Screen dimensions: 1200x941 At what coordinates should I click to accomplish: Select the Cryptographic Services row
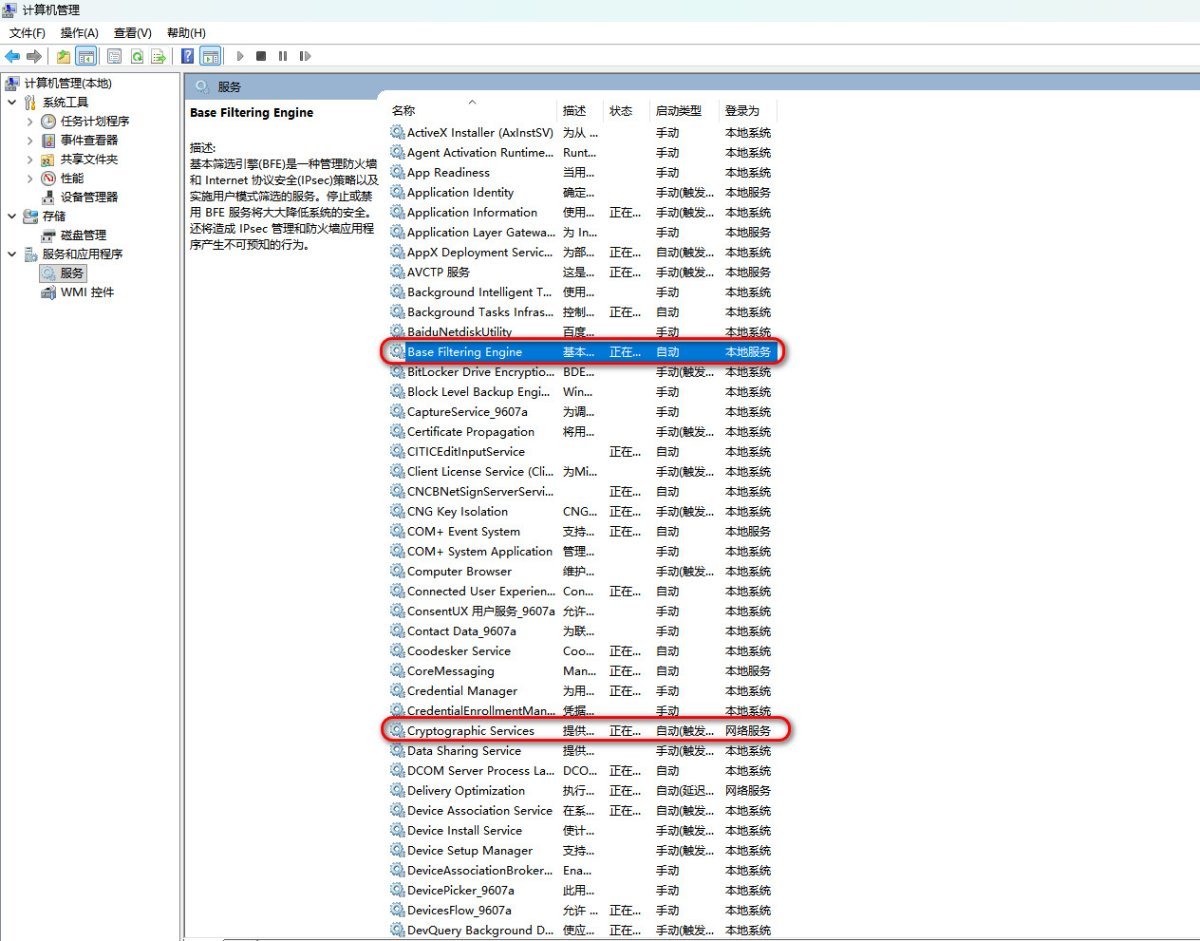coord(470,731)
